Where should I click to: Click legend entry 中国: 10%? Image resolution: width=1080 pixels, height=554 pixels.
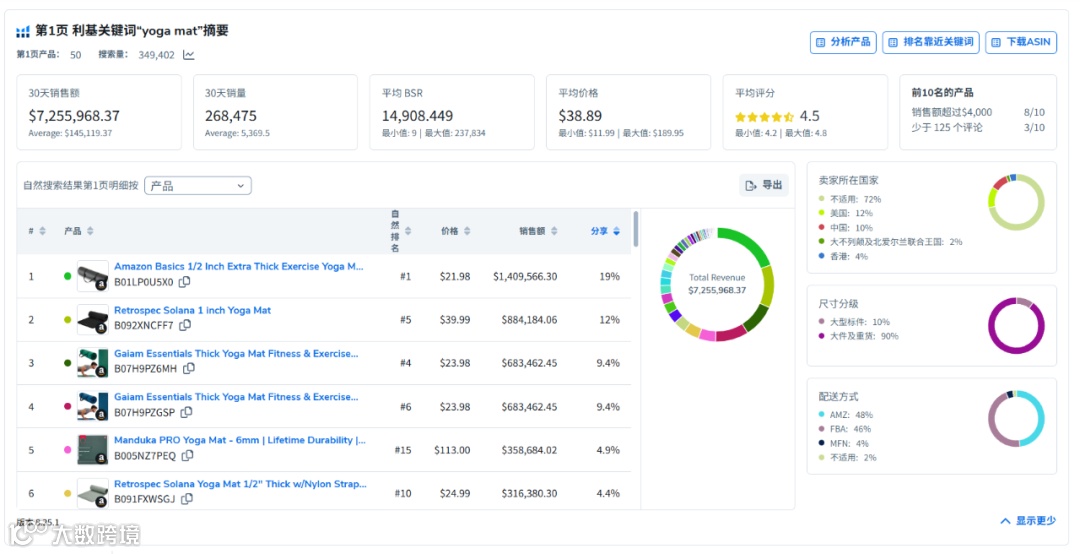click(x=846, y=228)
